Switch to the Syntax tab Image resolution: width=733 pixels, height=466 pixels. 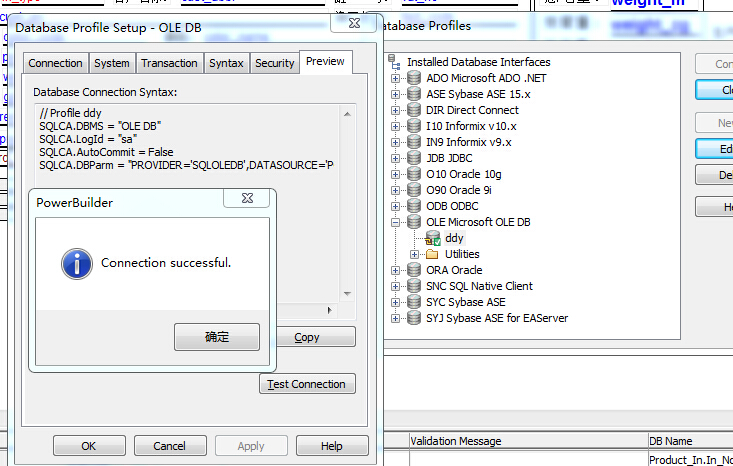pyautogui.click(x=226, y=63)
